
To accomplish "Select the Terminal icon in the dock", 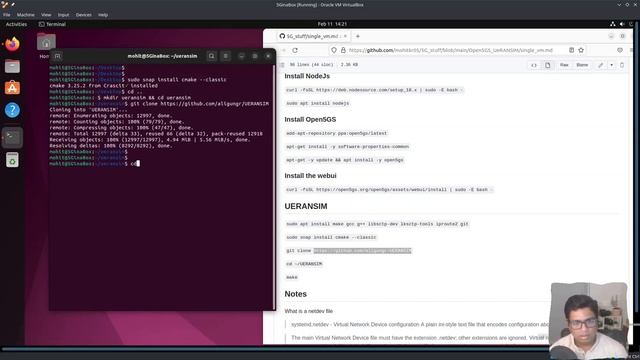I will (x=12, y=137).
